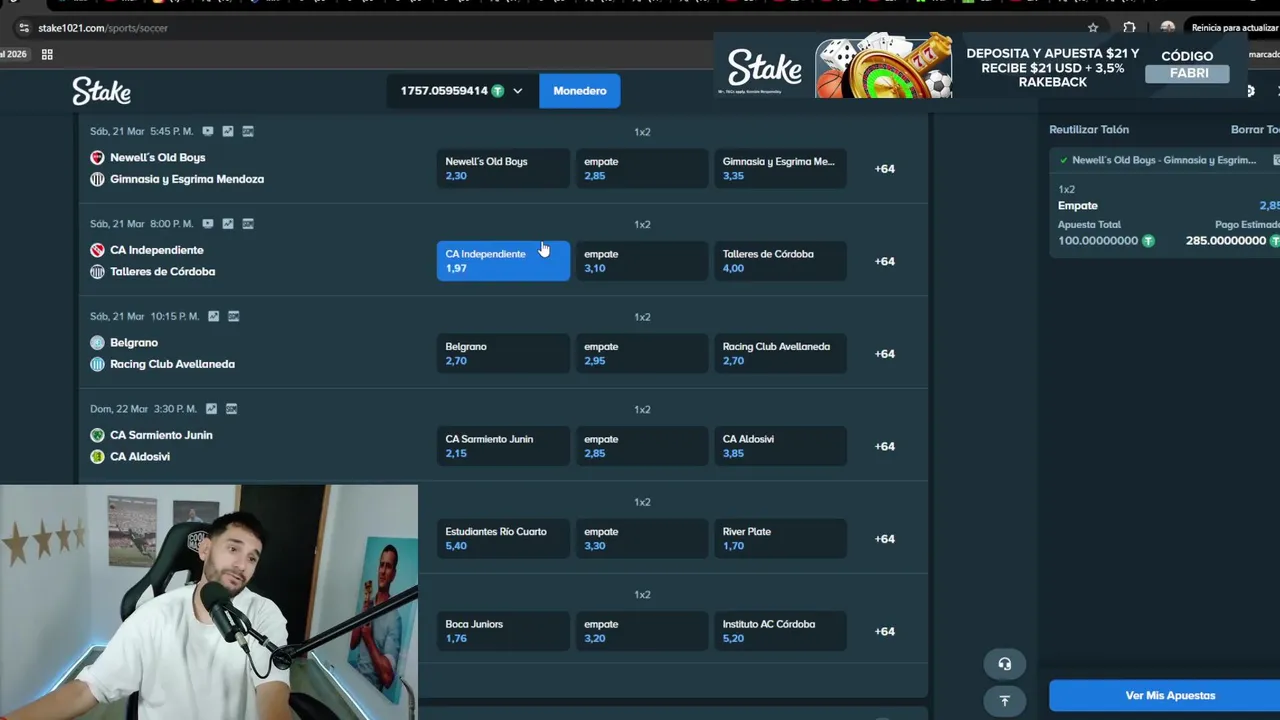Viewport: 1280px width, 720px height.
Task: Select Estudiantes Río Cuarto 5,40 odds
Action: point(503,538)
